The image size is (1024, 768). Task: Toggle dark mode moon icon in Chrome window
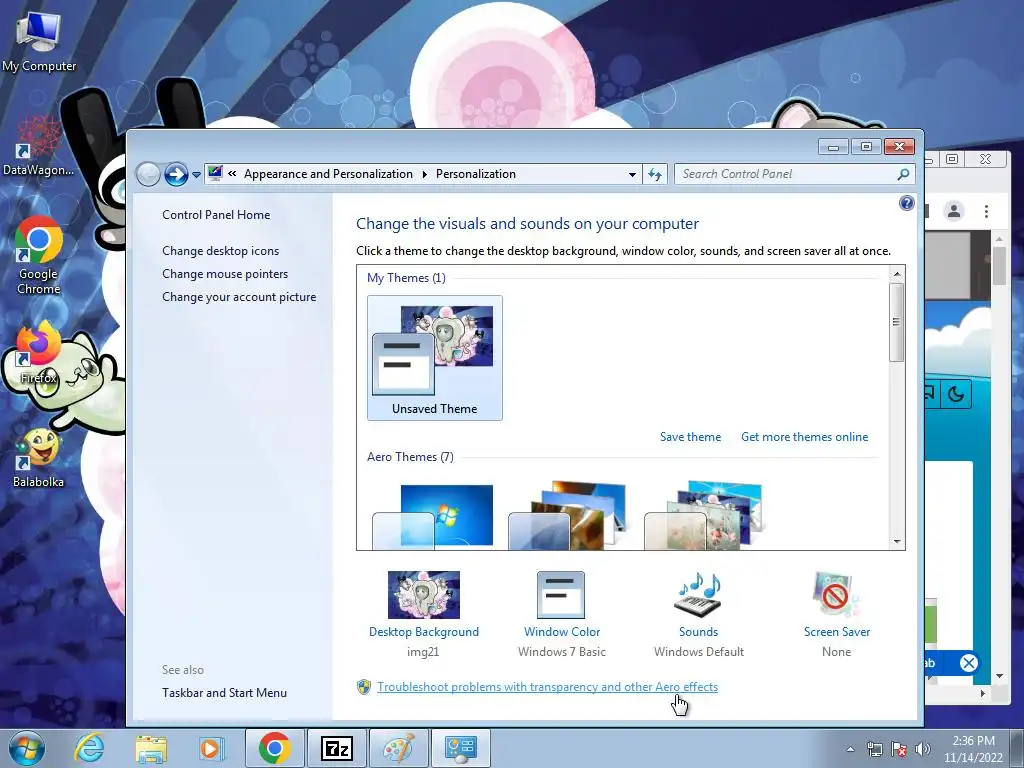(x=955, y=394)
